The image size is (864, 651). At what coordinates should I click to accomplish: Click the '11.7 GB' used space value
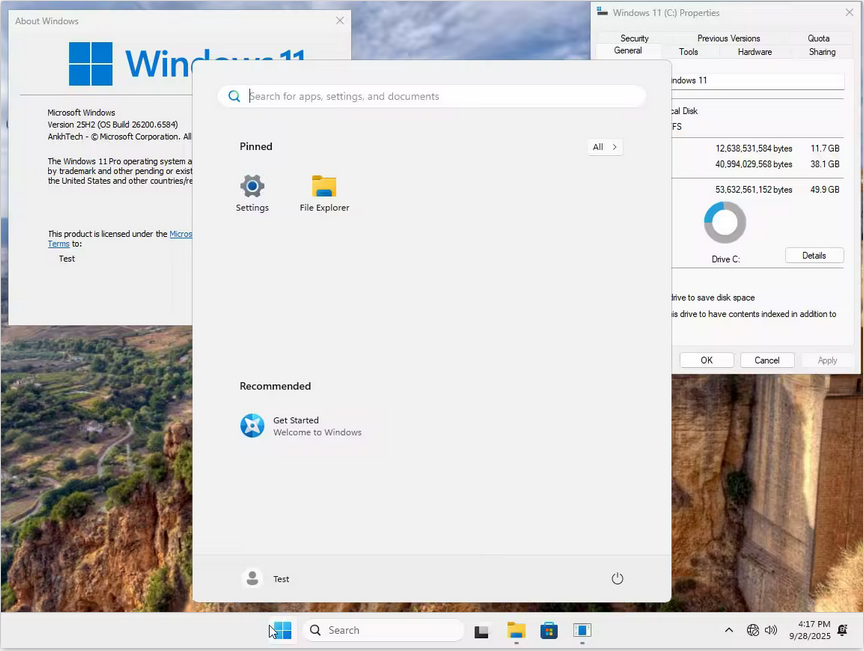(x=824, y=149)
